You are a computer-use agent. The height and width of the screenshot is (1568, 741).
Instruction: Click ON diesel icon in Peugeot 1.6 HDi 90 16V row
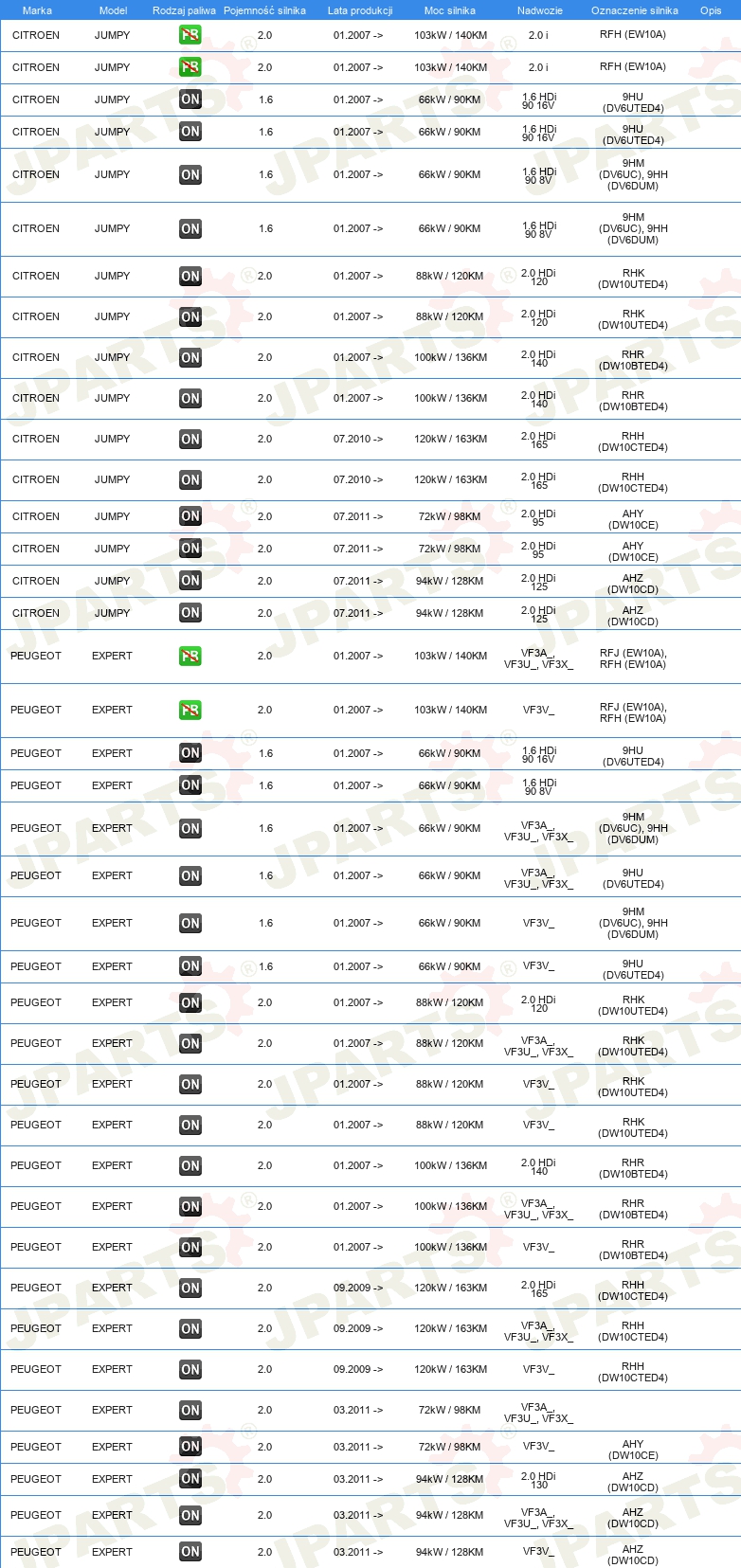190,753
